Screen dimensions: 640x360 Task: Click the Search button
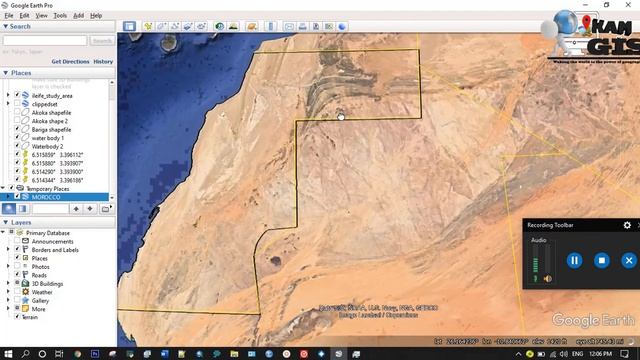[x=102, y=40]
